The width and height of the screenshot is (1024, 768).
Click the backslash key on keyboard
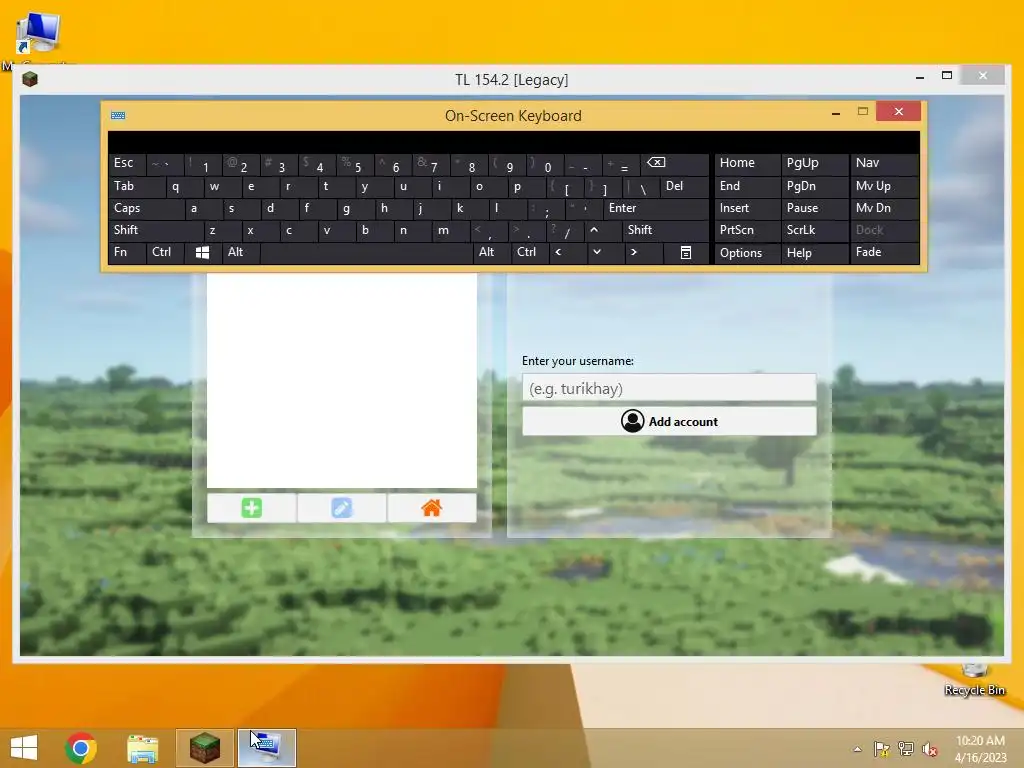[x=641, y=187]
